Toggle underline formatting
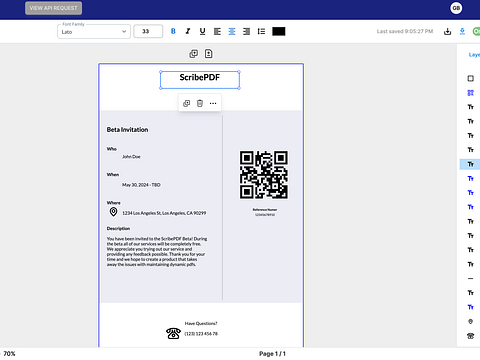480x360 pixels. point(202,31)
